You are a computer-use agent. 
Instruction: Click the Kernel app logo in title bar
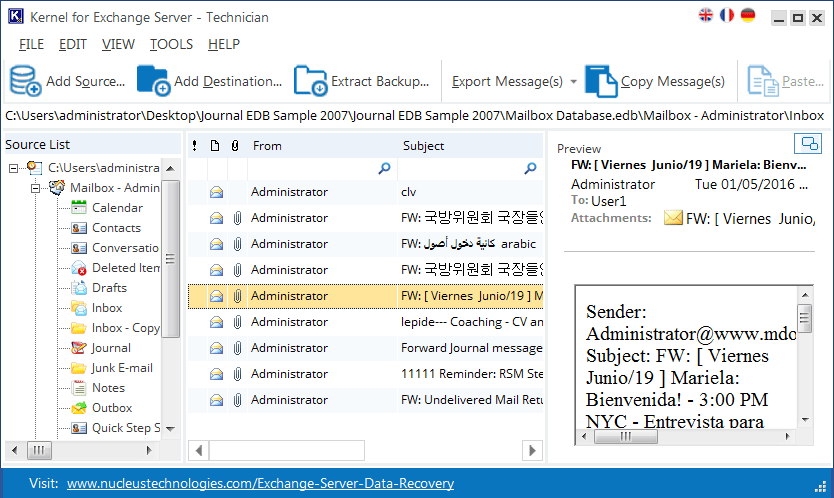(15, 16)
